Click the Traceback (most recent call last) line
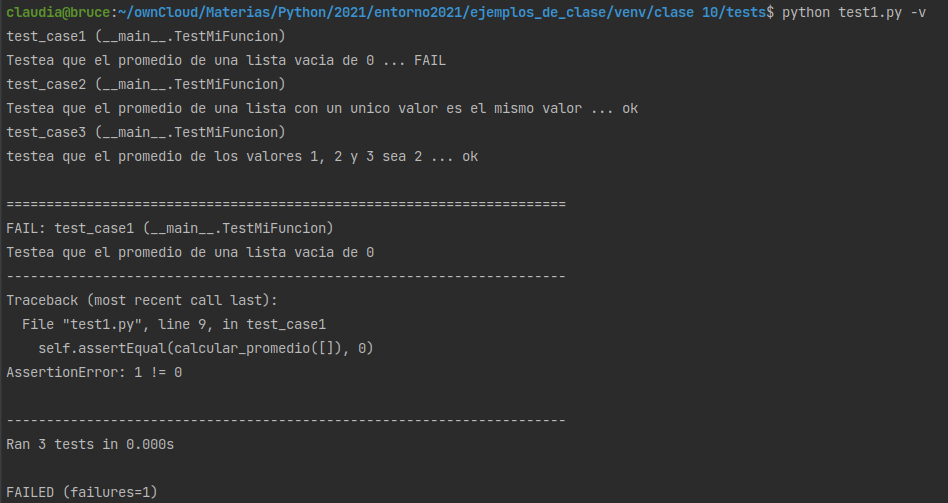Screen dimensions: 948x503 142,300
